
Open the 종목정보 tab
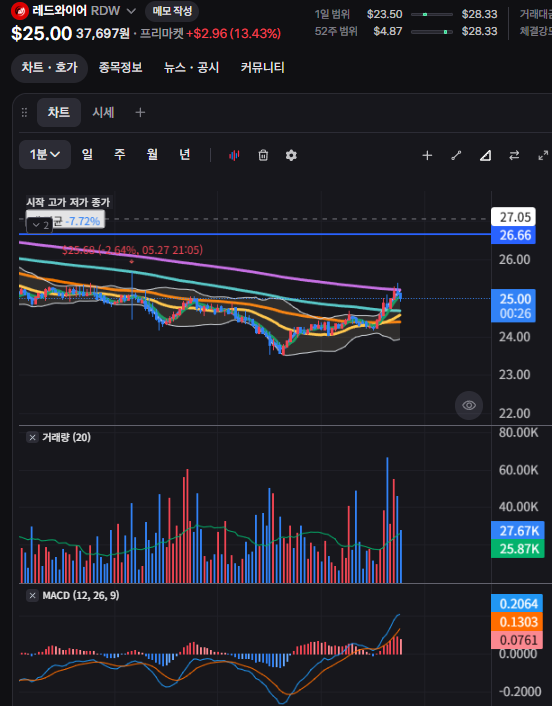point(121,68)
